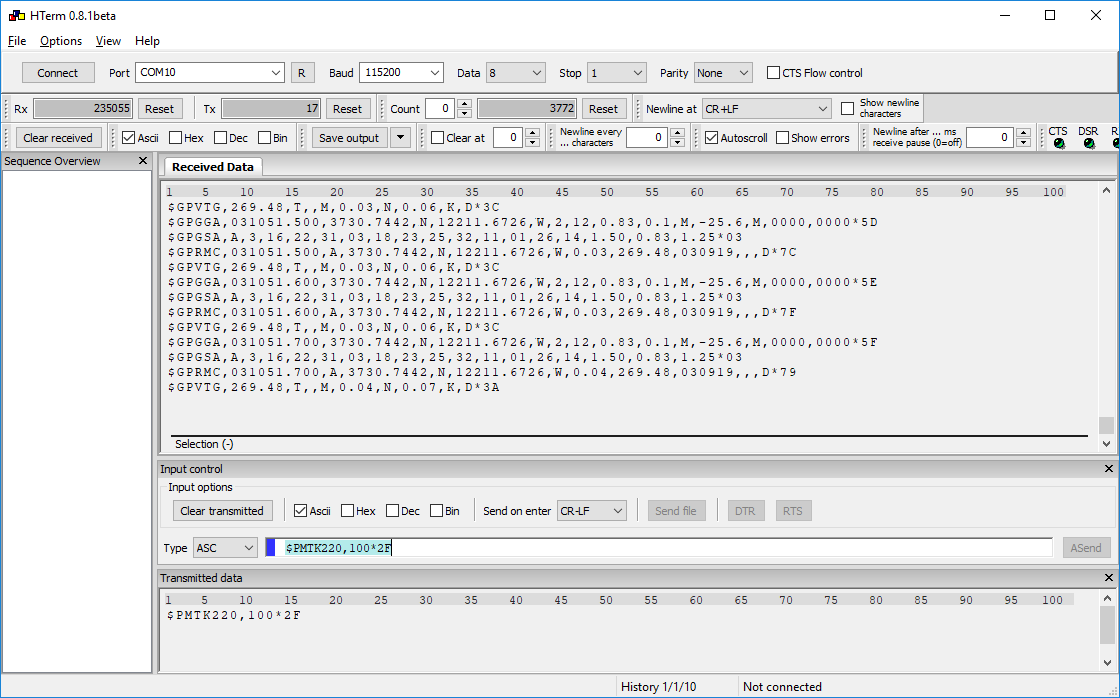Increase the Clear at value
Image resolution: width=1120 pixels, height=698 pixels.
point(532,133)
